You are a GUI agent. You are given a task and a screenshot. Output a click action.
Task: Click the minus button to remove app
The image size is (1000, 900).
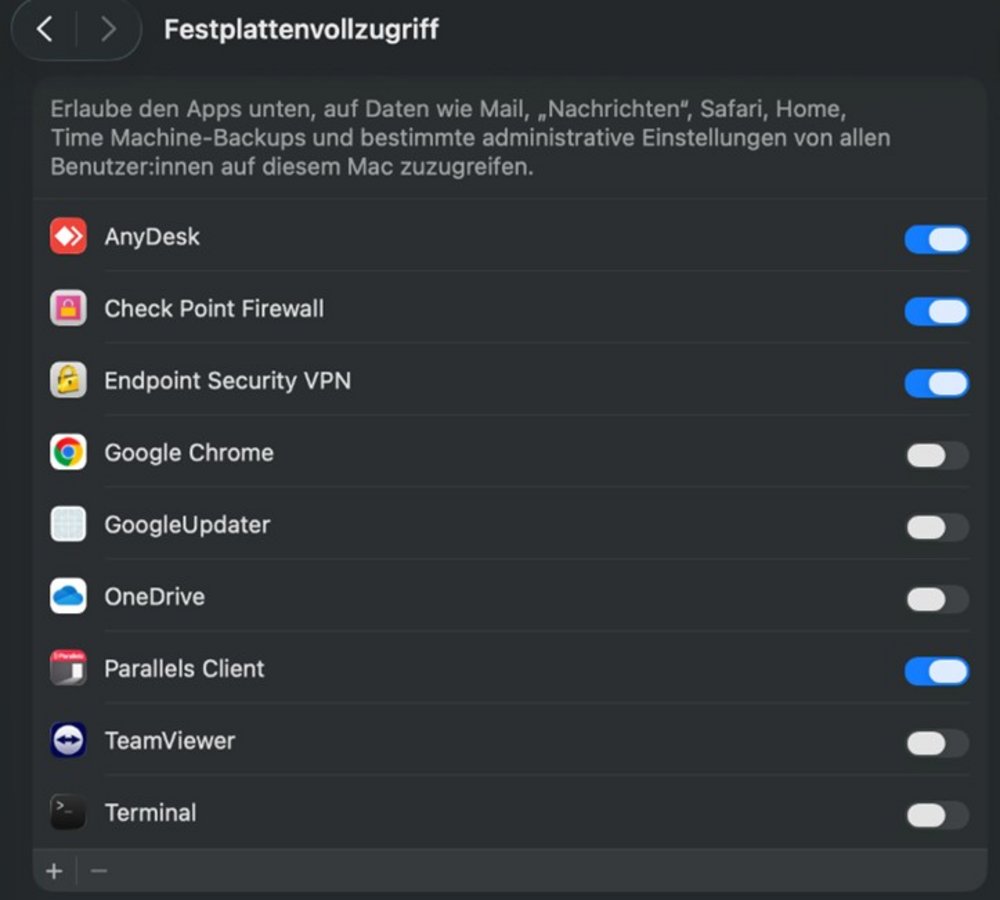click(x=99, y=871)
